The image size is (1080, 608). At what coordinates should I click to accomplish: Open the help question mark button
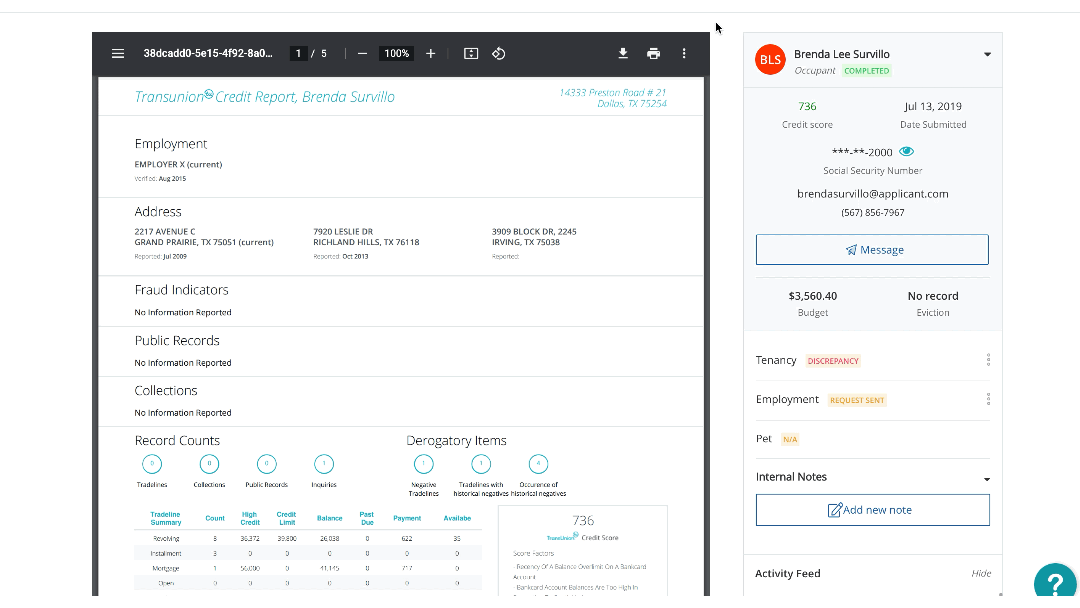click(1054, 584)
